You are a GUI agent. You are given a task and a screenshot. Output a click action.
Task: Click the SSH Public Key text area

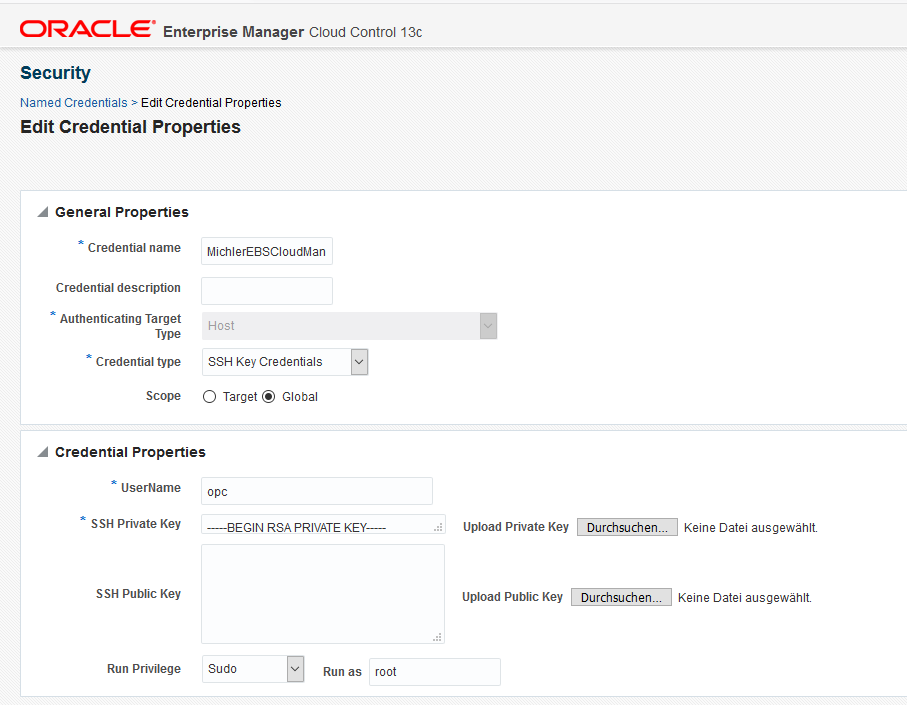323,594
